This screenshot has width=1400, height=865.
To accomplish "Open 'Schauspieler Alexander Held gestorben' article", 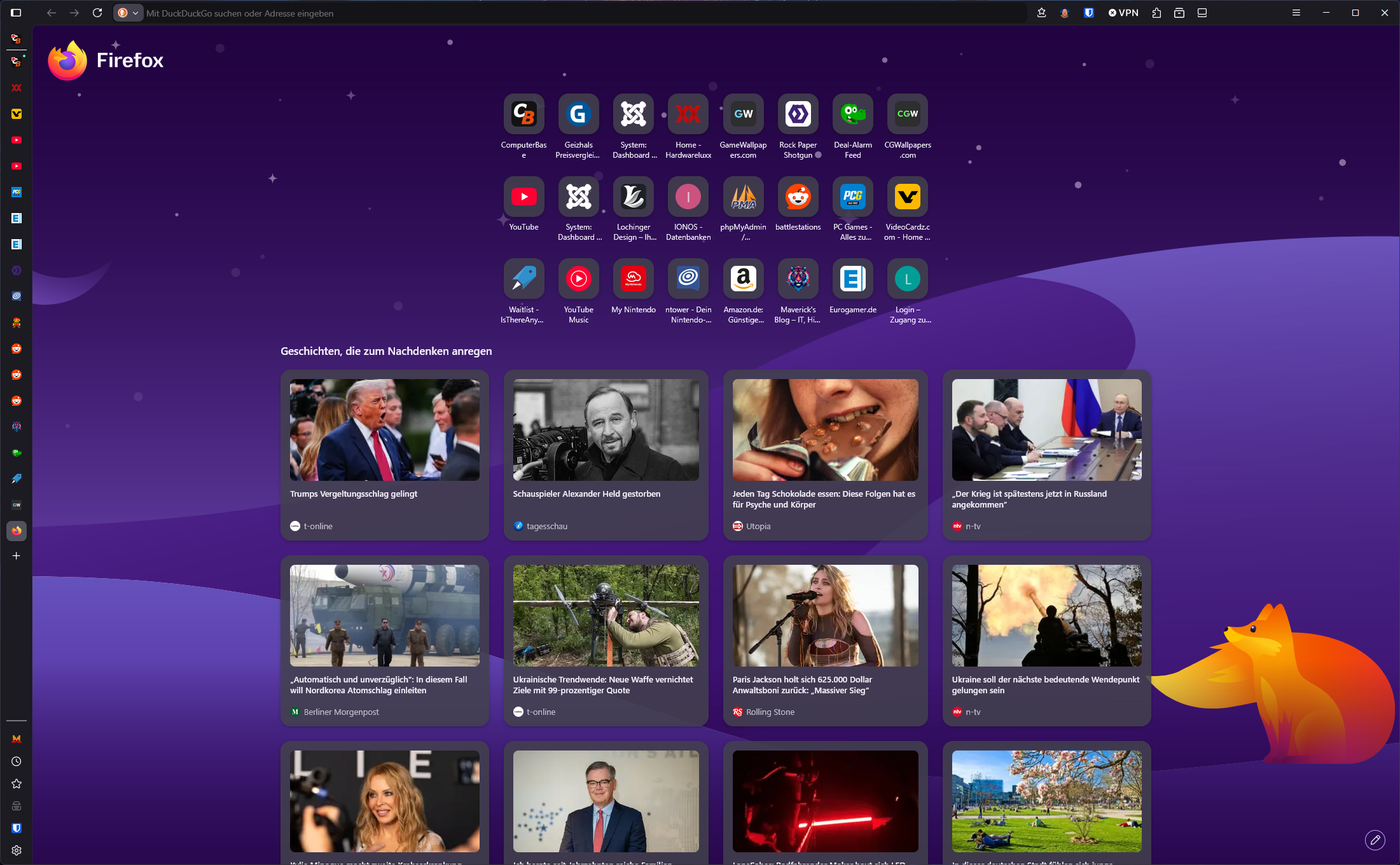I will [x=606, y=455].
